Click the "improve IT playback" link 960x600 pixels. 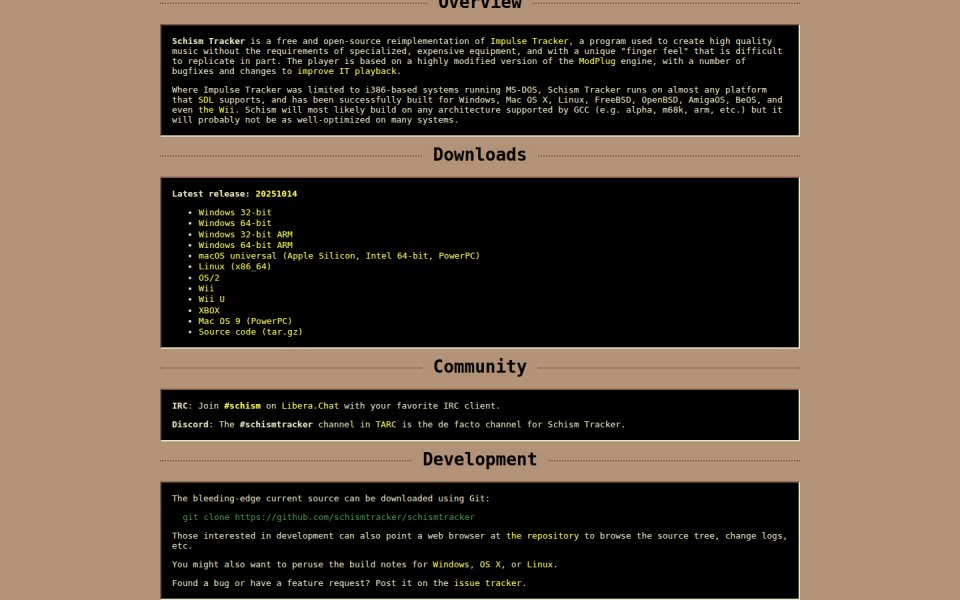tap(347, 71)
